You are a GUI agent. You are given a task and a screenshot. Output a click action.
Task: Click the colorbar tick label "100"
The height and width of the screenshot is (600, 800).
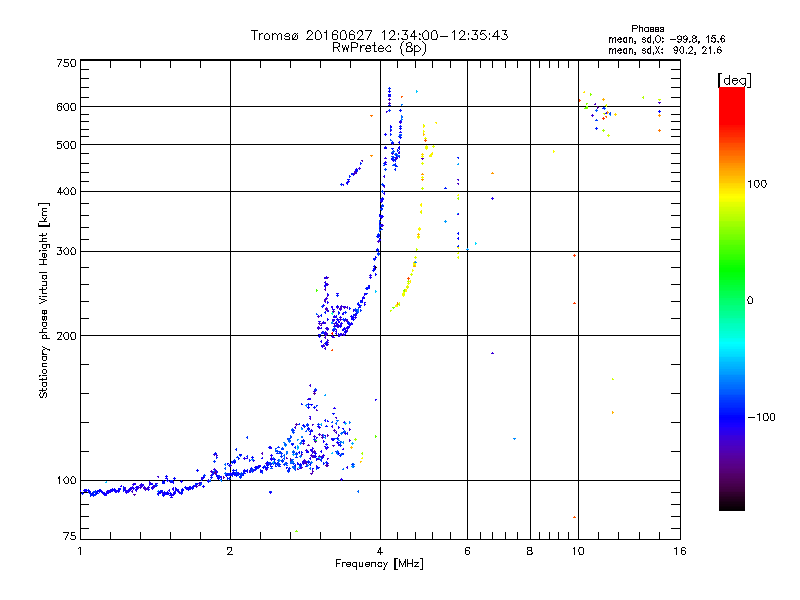[757, 184]
